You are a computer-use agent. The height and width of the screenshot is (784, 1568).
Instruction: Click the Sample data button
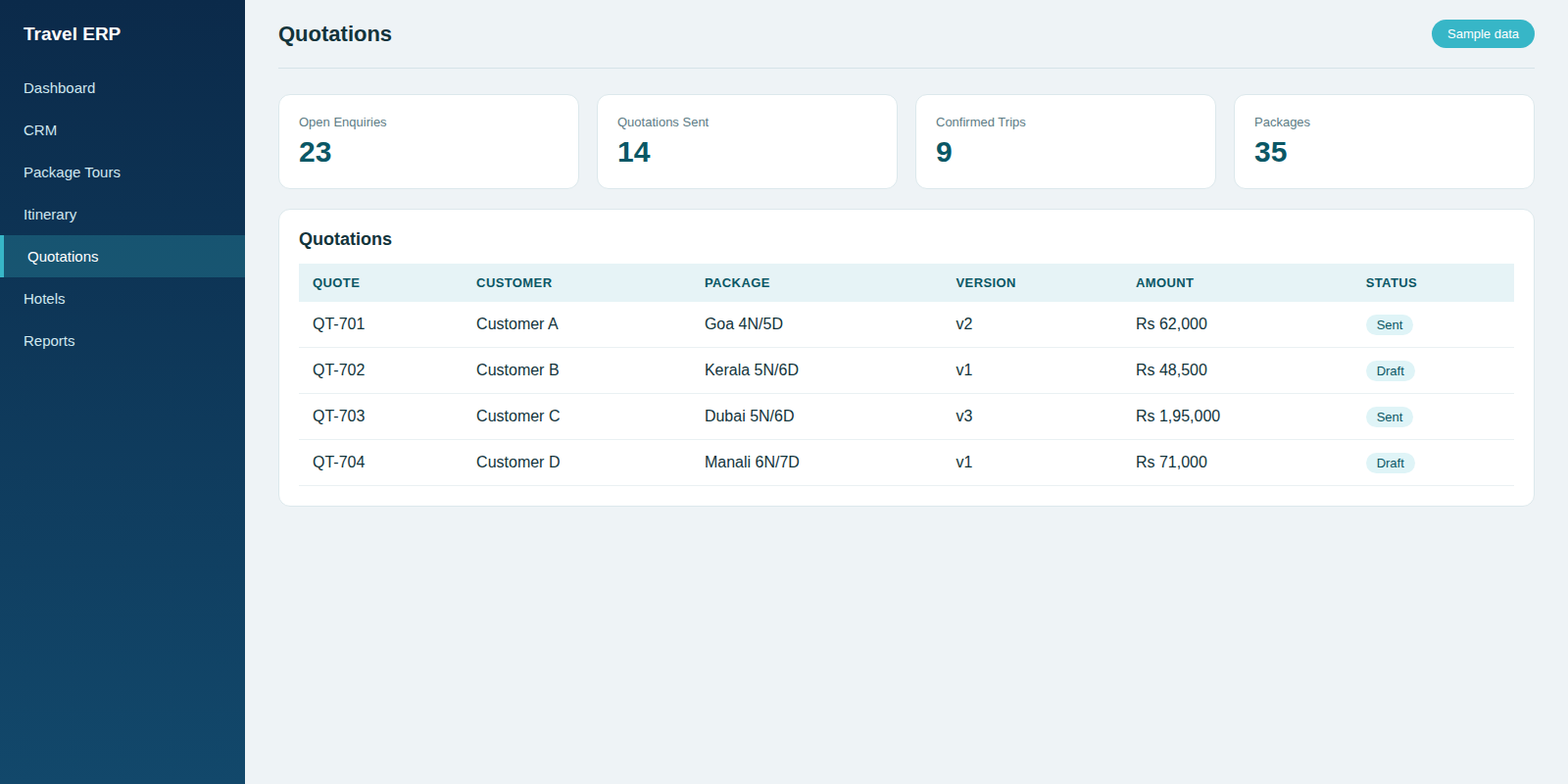pyautogui.click(x=1483, y=34)
